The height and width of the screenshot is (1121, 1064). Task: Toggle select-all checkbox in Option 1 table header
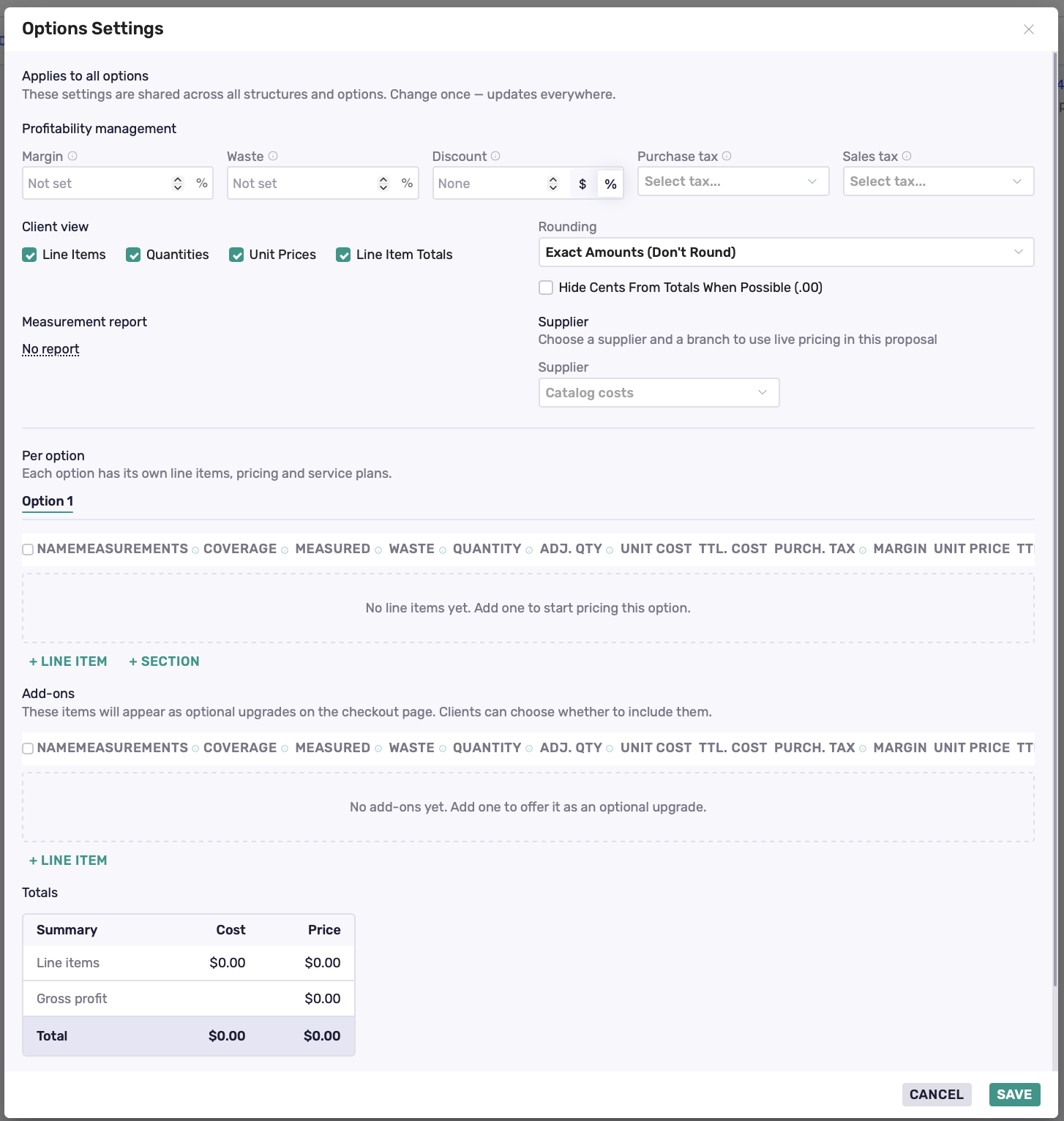(x=28, y=550)
